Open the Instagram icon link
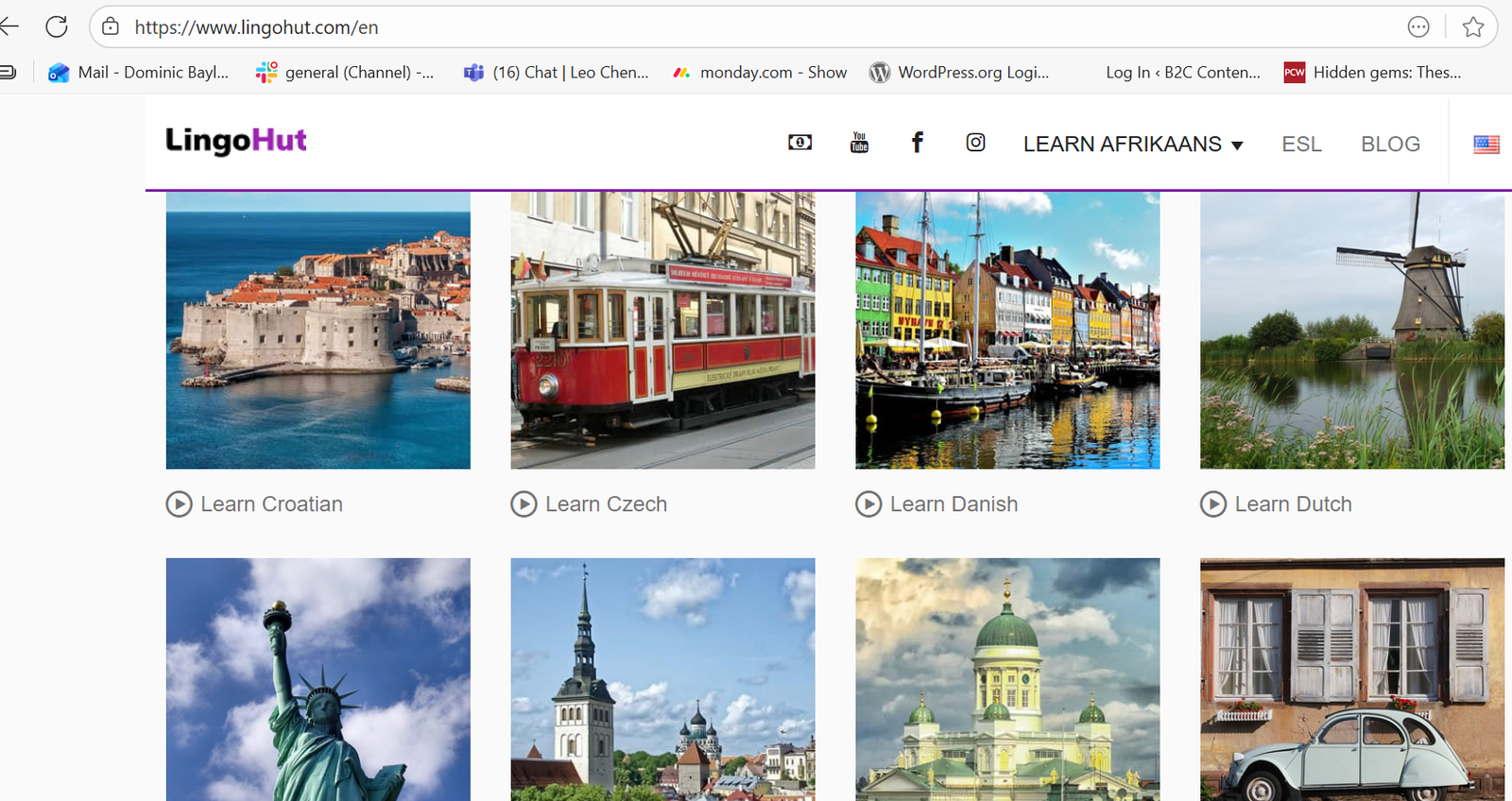Viewport: 1512px width, 801px height. (975, 143)
